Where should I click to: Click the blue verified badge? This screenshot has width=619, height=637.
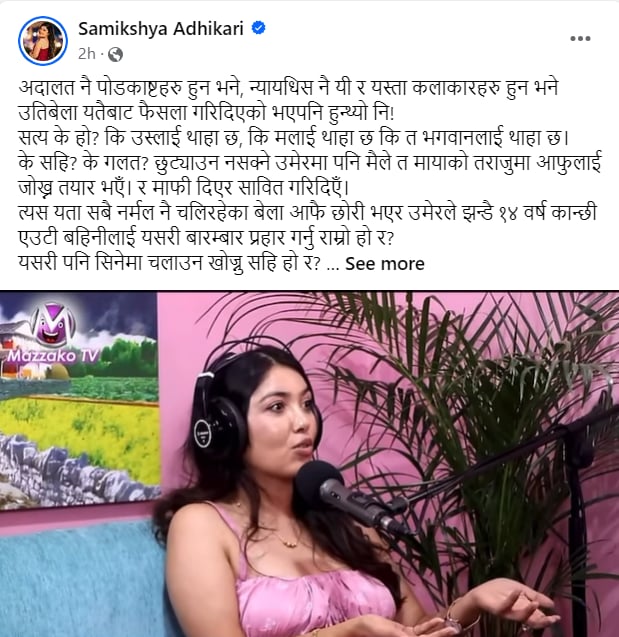[x=259, y=28]
